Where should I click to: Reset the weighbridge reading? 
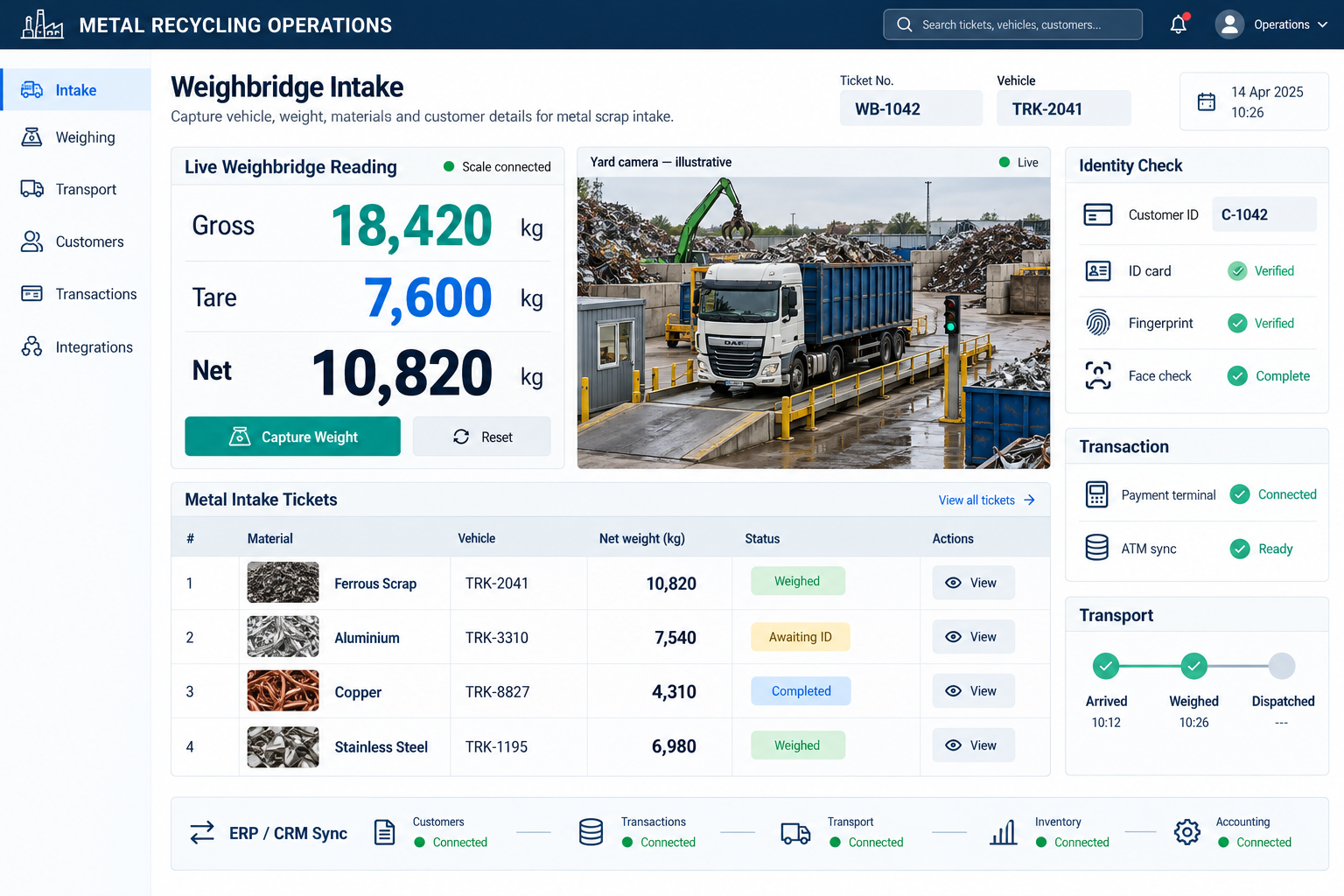coord(482,437)
